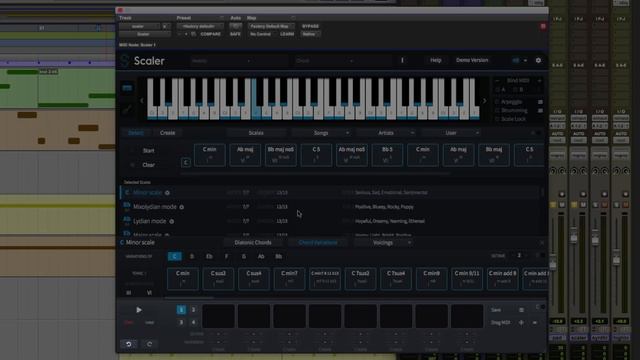The image size is (640, 360).
Task: Open the Strumming settings icon
Action: pyautogui.click(x=540, y=111)
